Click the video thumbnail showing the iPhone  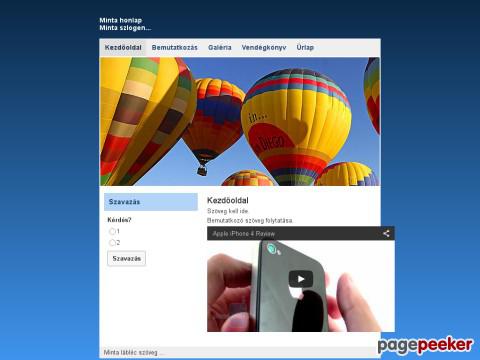point(301,286)
